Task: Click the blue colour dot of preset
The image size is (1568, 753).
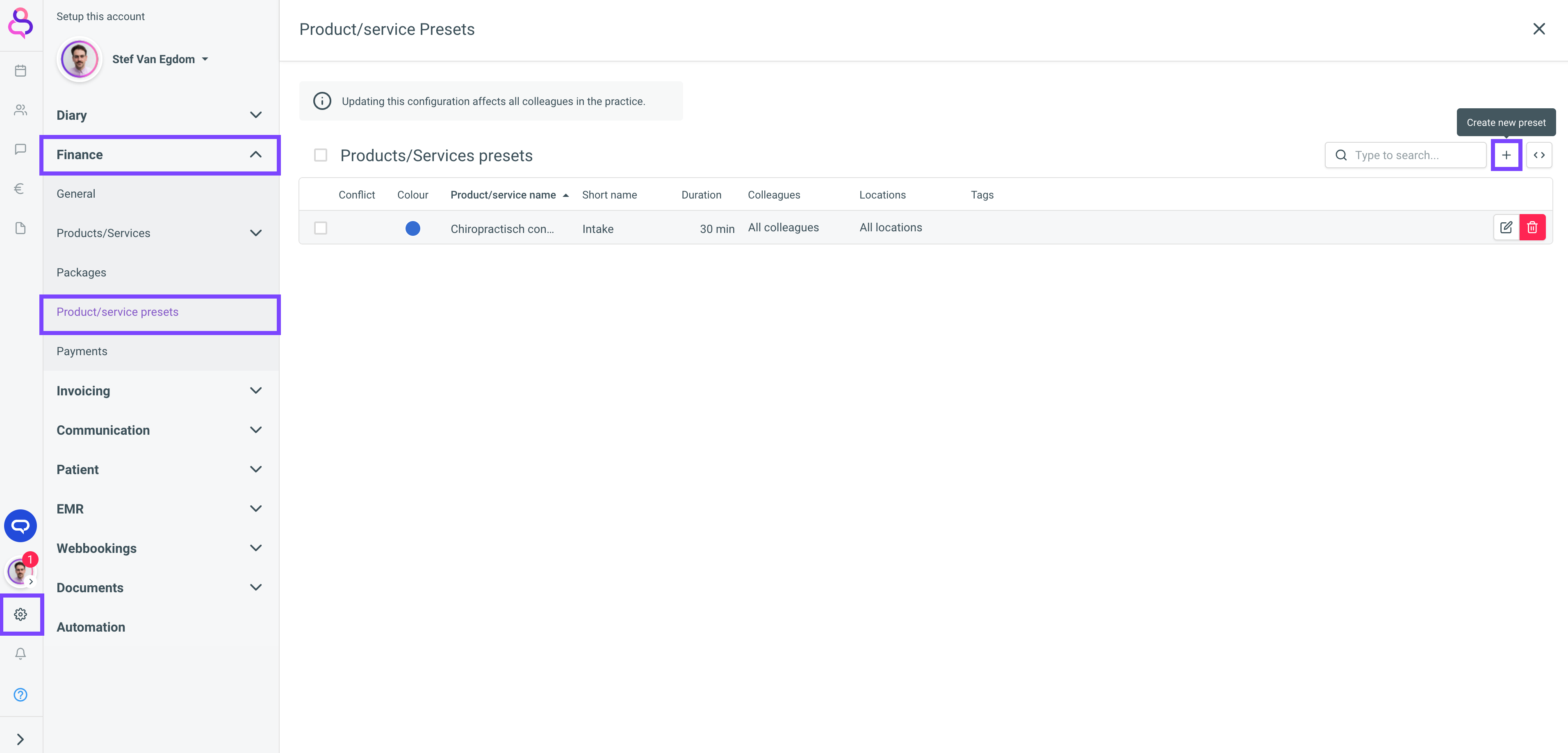Action: [x=413, y=228]
